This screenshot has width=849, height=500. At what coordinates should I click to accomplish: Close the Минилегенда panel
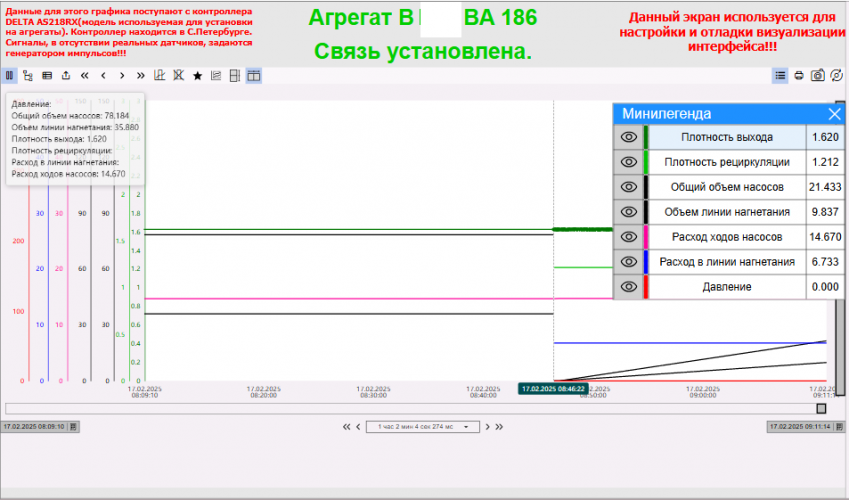[834, 114]
